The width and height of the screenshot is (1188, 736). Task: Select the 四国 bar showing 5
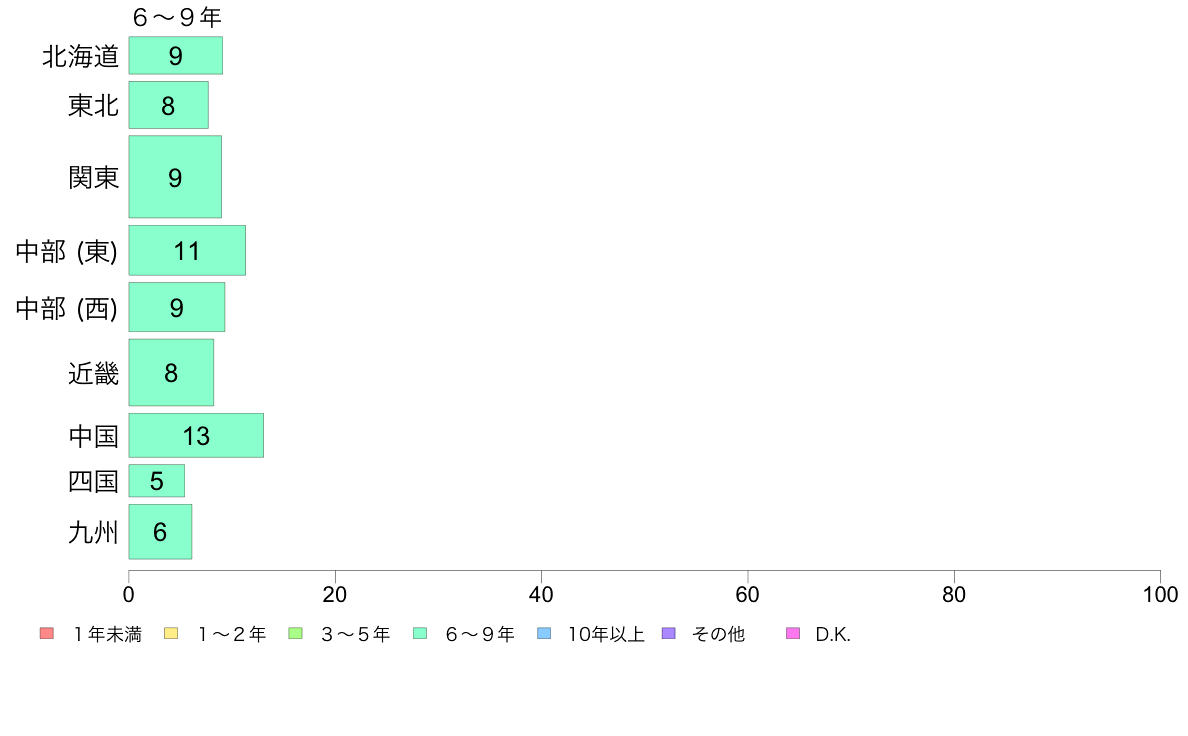click(157, 481)
